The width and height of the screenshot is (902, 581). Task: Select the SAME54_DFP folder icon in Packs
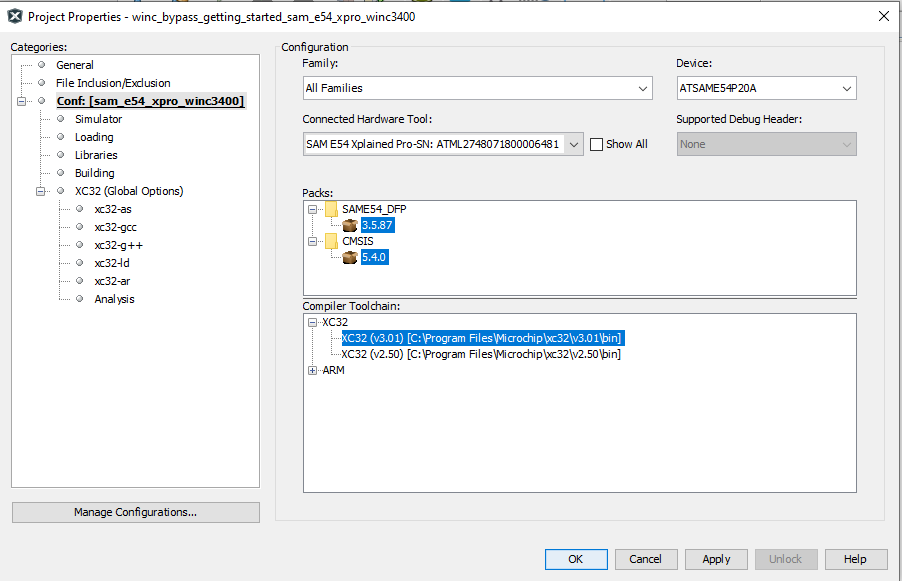[x=331, y=209]
